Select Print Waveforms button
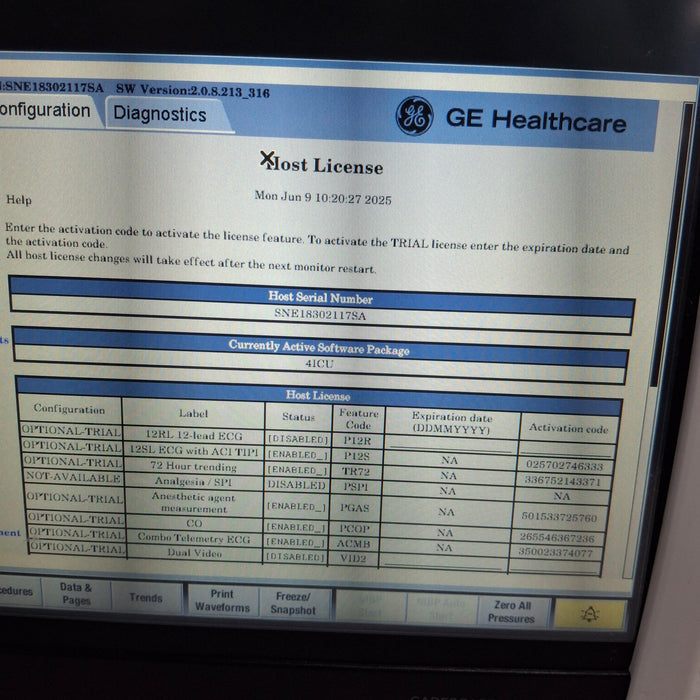This screenshot has width=700, height=700. click(x=222, y=601)
